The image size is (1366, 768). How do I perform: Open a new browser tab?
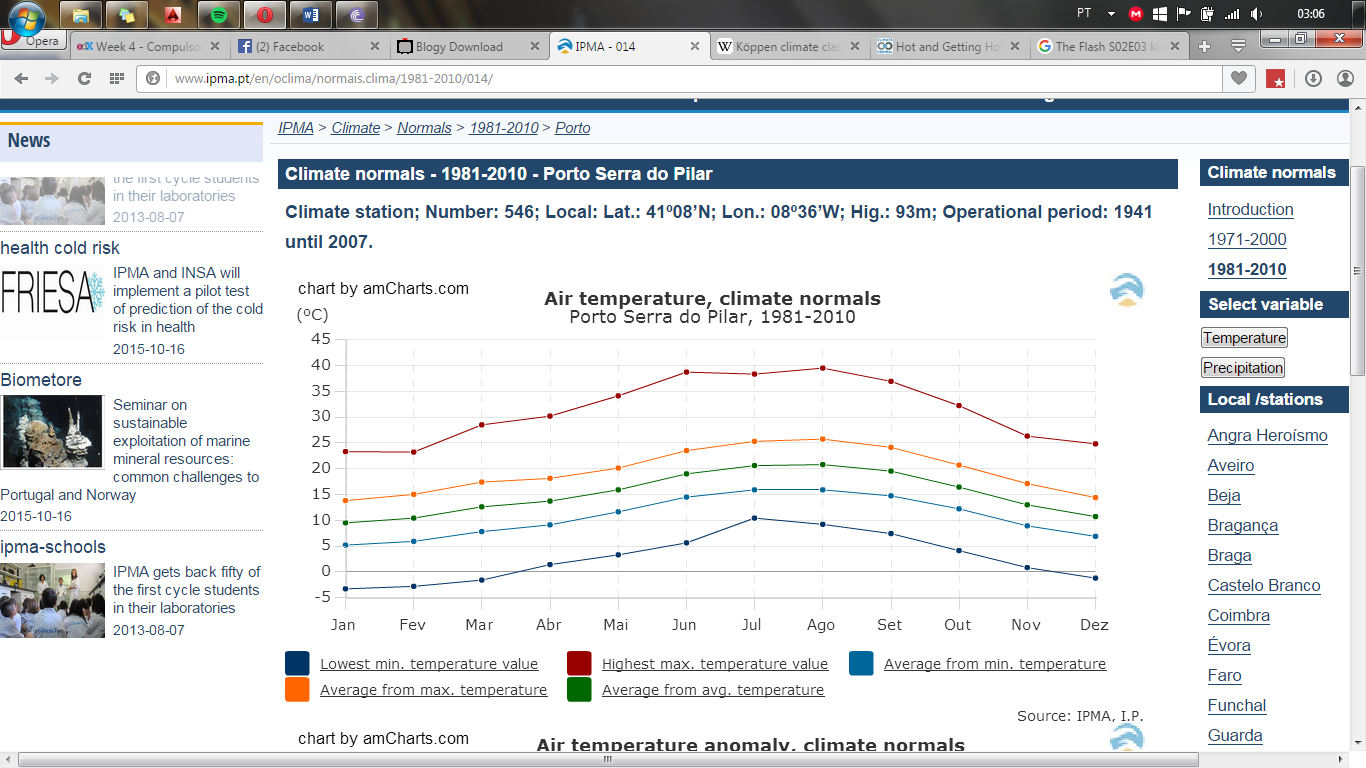pos(1204,46)
